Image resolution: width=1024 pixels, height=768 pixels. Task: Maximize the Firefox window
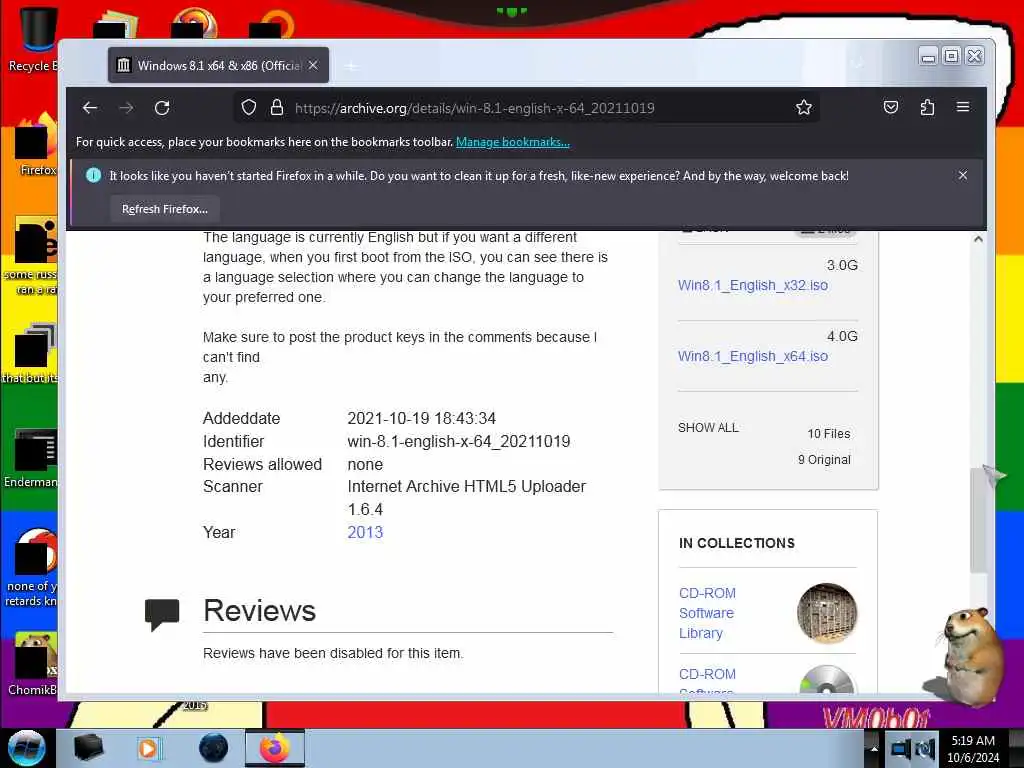click(x=952, y=57)
